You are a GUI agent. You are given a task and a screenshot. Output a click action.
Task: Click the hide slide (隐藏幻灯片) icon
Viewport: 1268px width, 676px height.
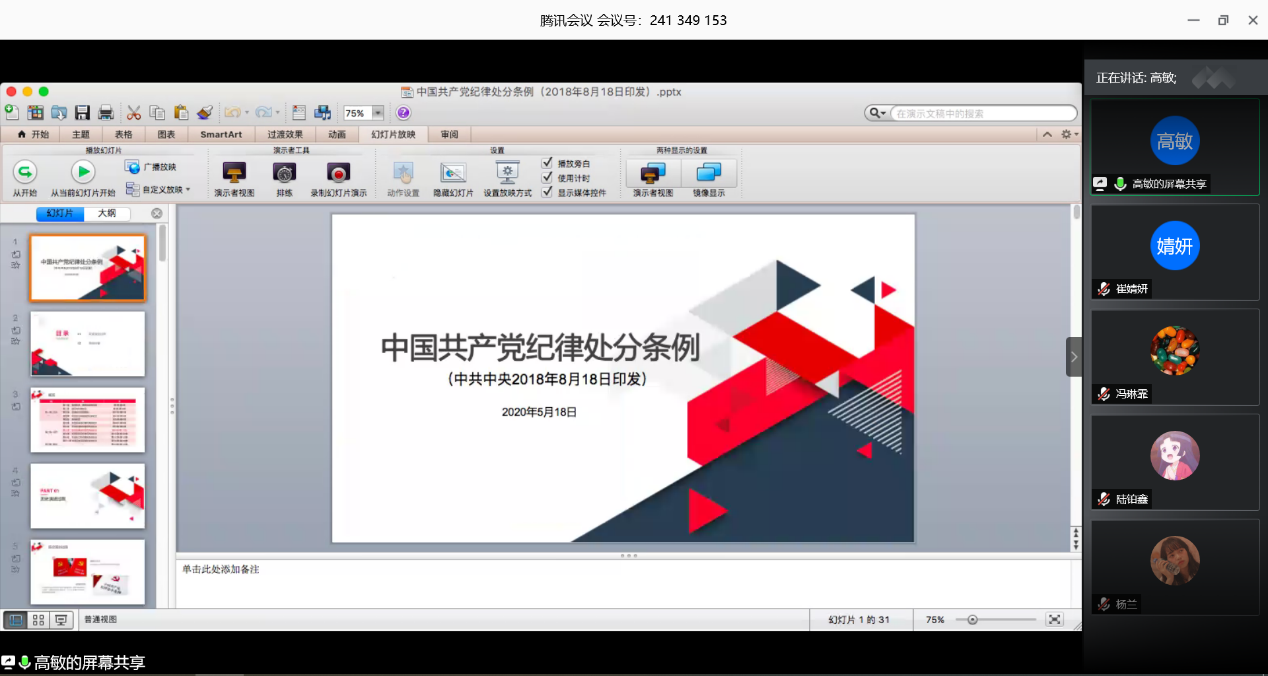pyautogui.click(x=453, y=172)
